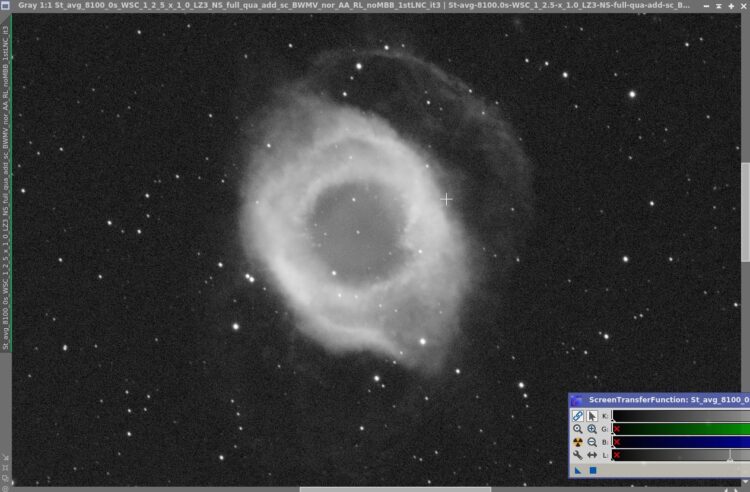The height and width of the screenshot is (492, 750).
Task: Choose the zoom in magnifier tool
Action: click(x=592, y=429)
